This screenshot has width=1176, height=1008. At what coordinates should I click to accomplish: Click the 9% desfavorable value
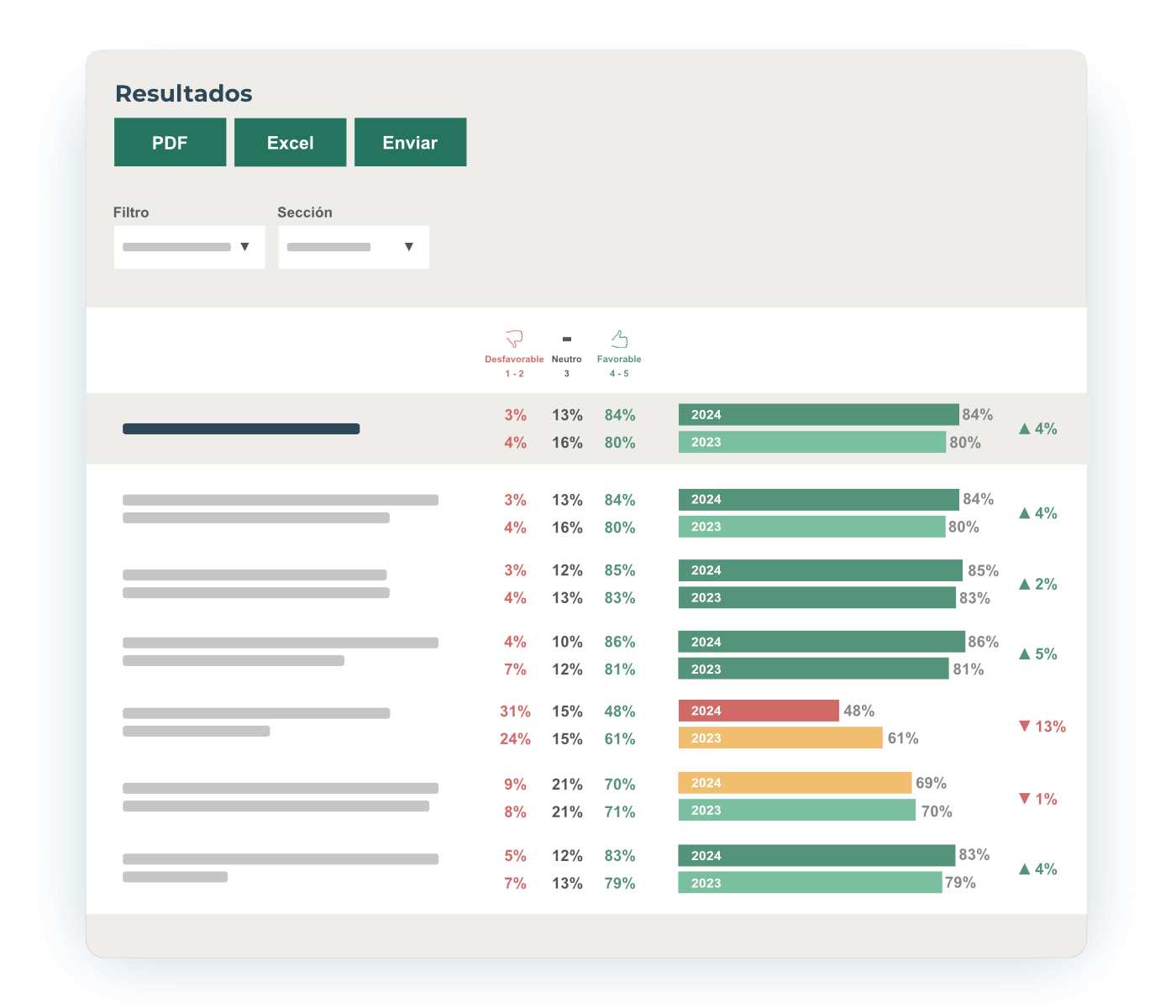(515, 785)
